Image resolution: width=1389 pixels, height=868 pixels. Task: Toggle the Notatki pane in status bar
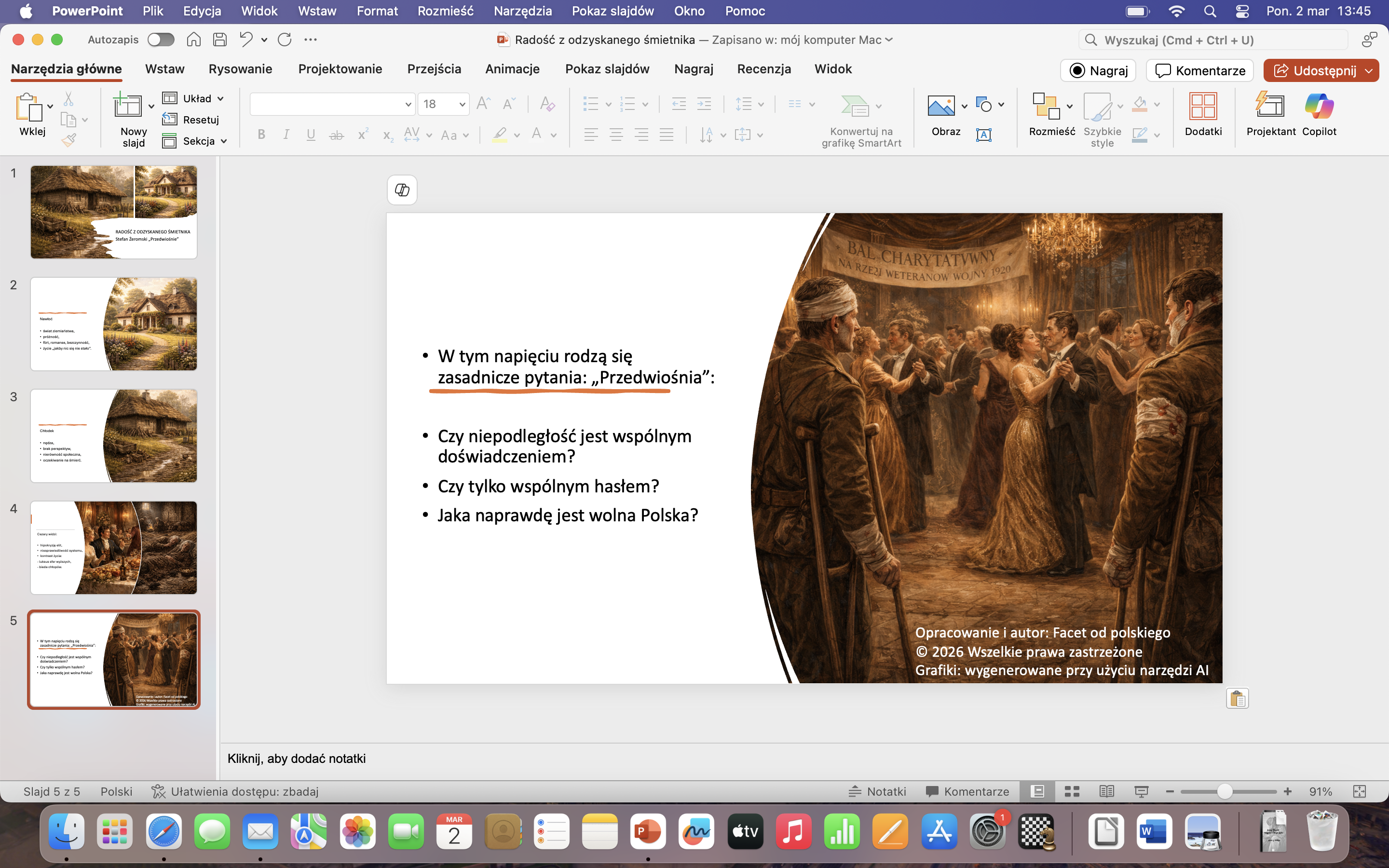pos(877,792)
